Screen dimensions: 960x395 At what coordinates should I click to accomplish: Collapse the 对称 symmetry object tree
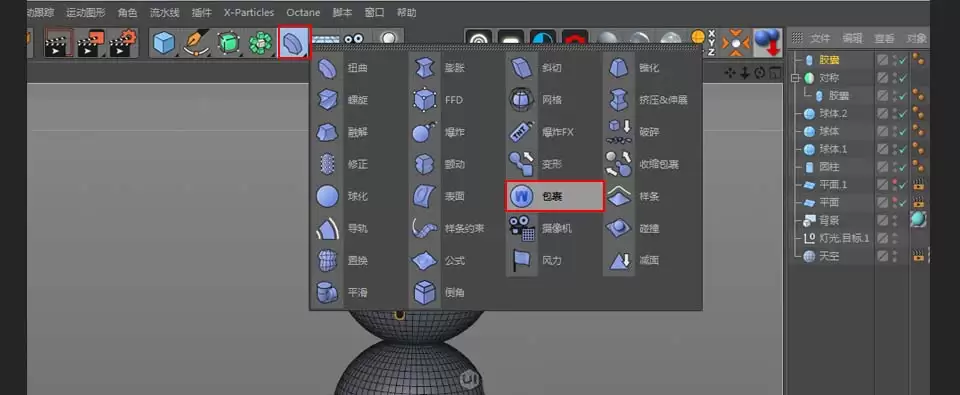point(796,78)
